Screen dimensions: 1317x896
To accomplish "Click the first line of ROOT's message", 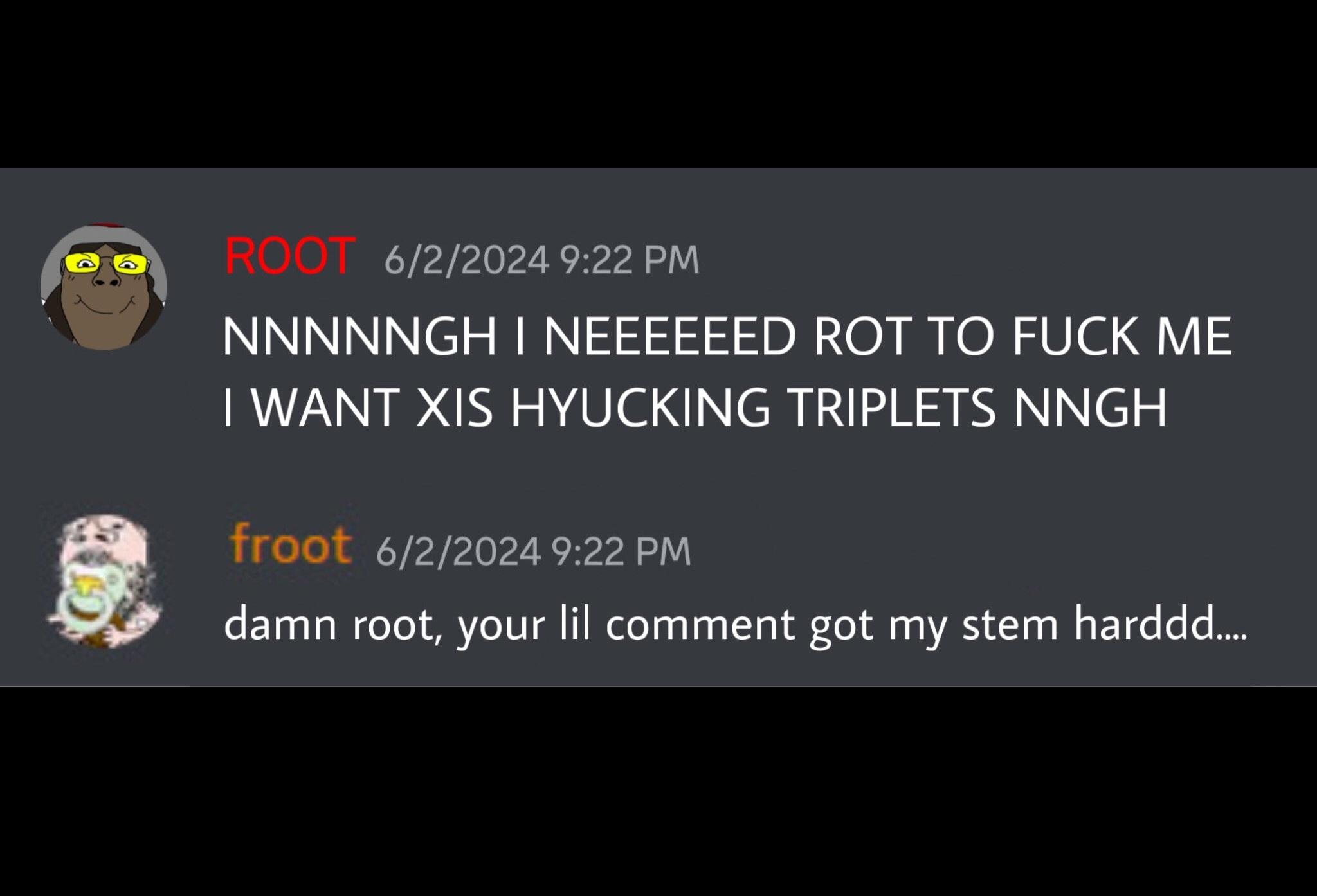I will [x=727, y=336].
